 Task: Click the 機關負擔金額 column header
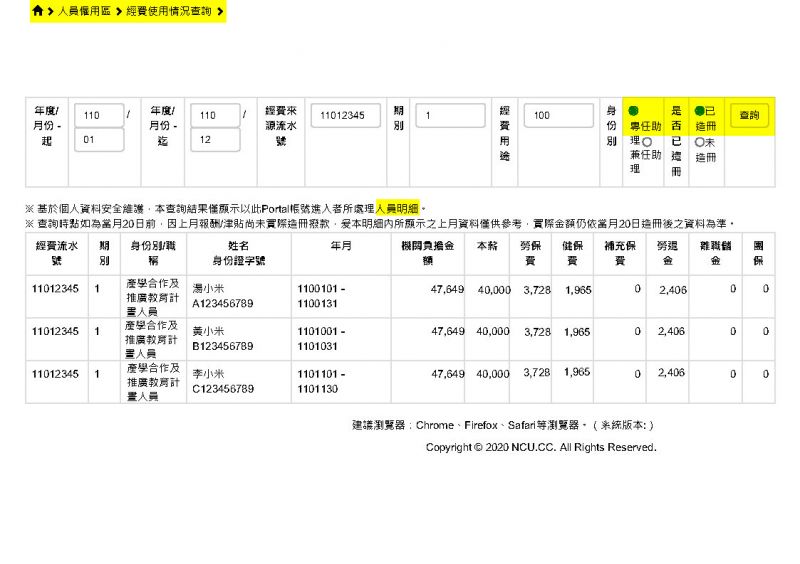432,253
